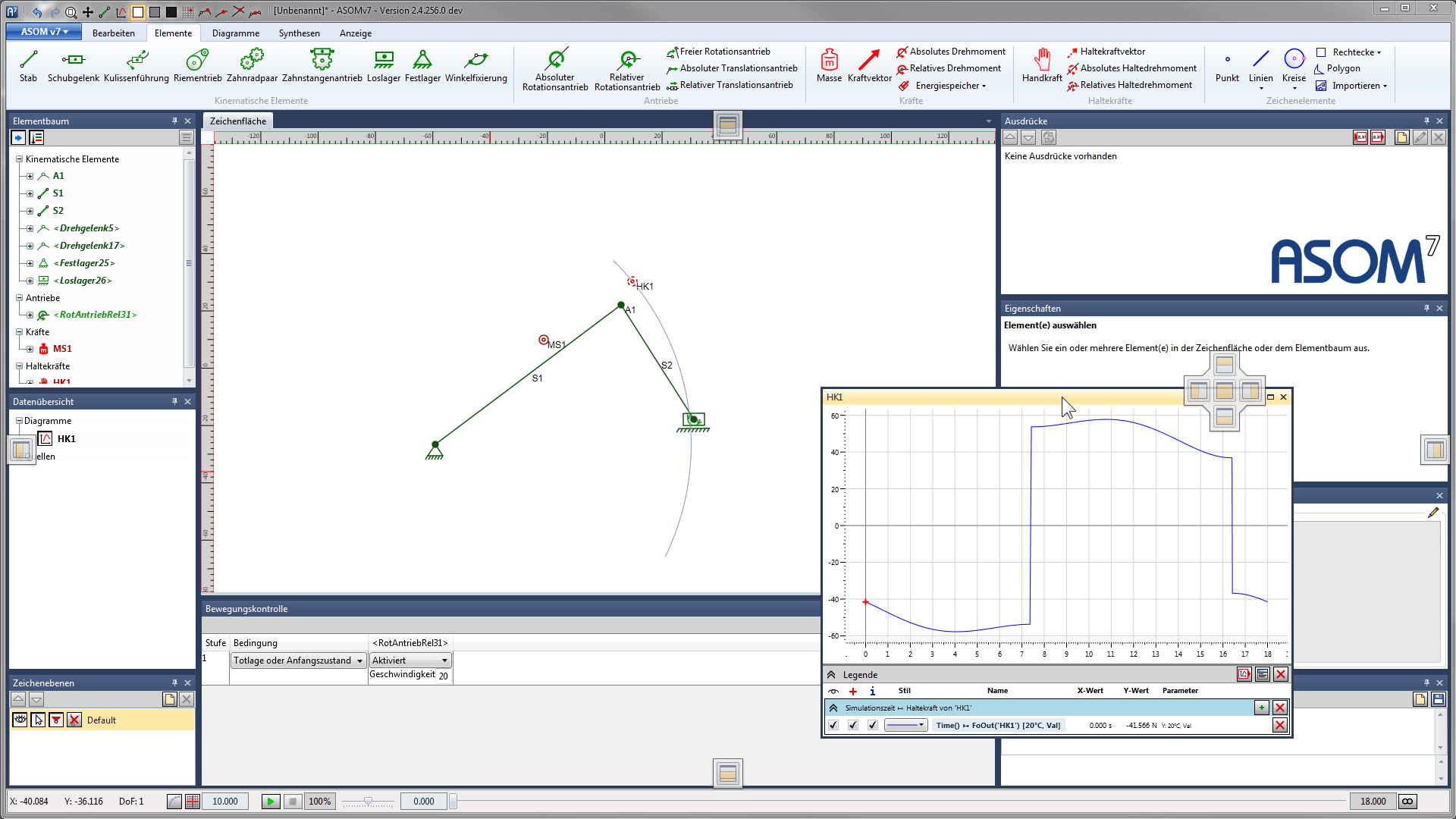The width and height of the screenshot is (1456, 819).
Task: Expand the MS1 force node
Action: (x=30, y=349)
